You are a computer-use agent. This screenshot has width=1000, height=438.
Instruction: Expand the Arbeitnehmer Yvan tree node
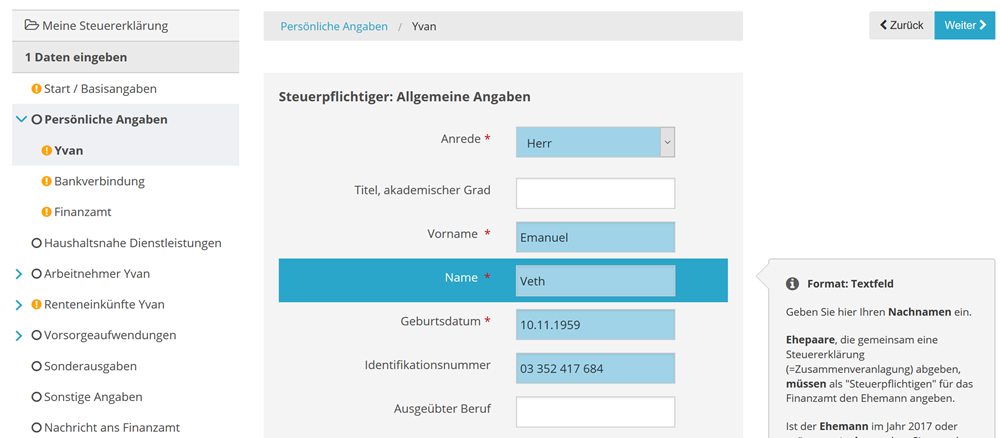[x=20, y=274]
